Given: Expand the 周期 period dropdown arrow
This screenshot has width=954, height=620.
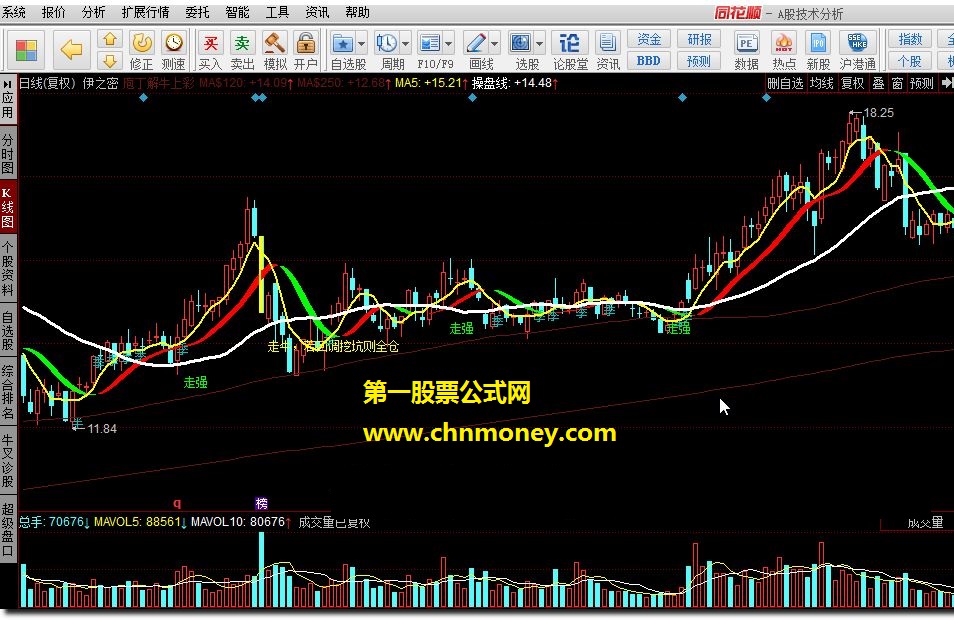Looking at the screenshot, I should (405, 44).
